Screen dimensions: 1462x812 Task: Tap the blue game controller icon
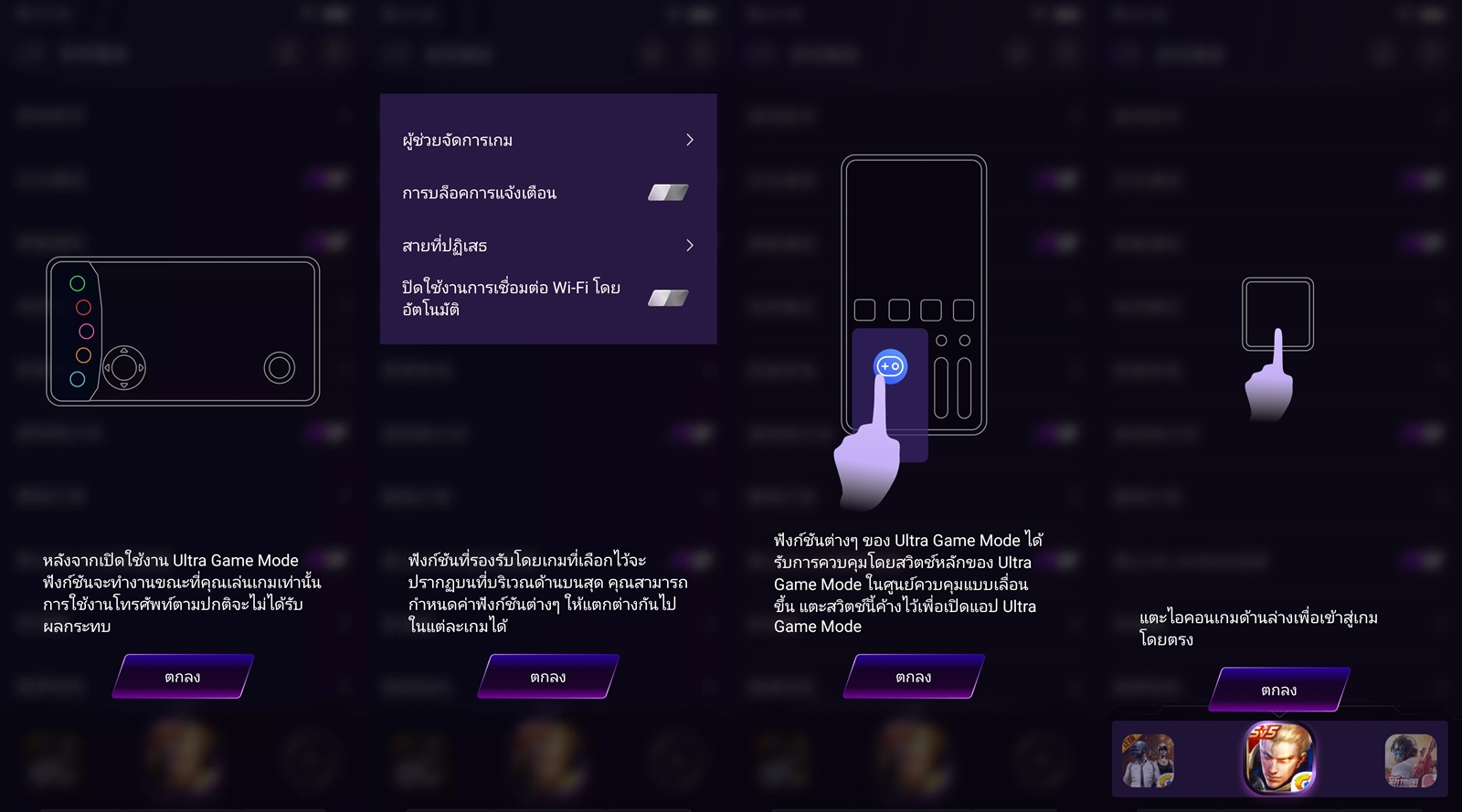pyautogui.click(x=890, y=366)
